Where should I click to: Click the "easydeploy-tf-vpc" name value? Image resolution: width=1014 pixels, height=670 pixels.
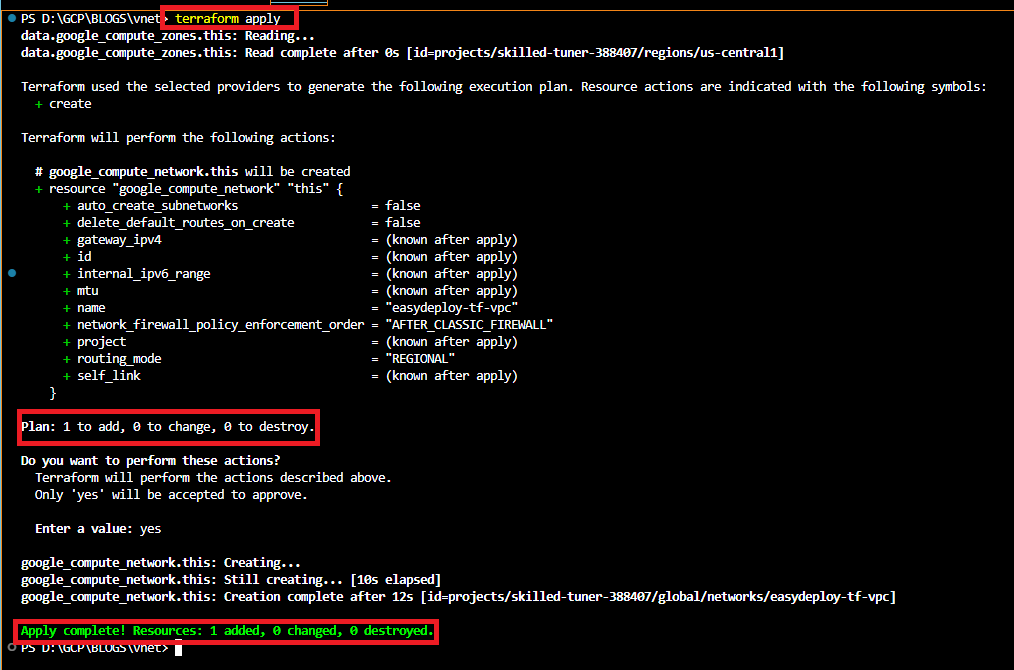(x=451, y=308)
